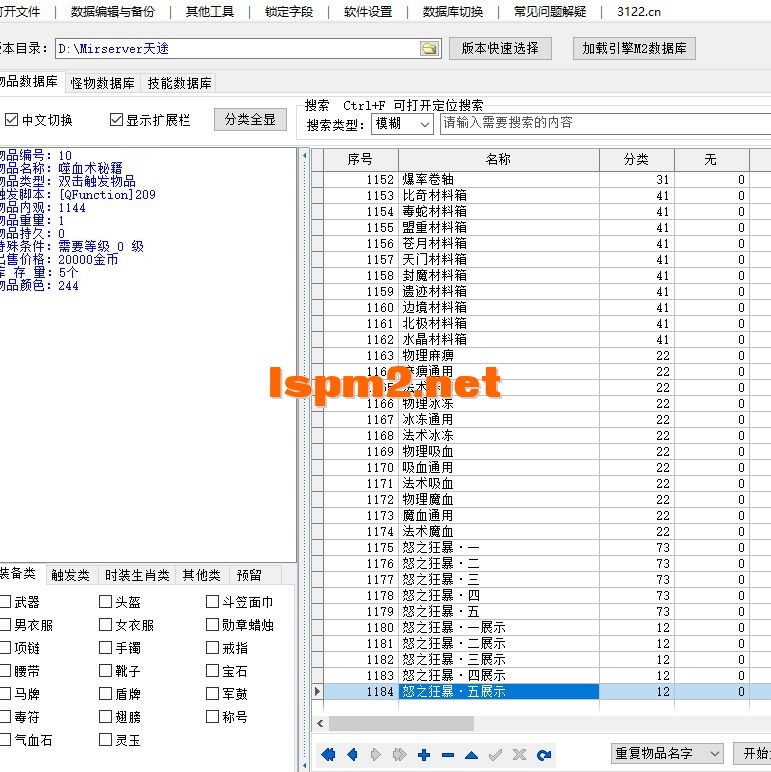Open the 搜索类型 模糊 dropdown

pos(402,124)
